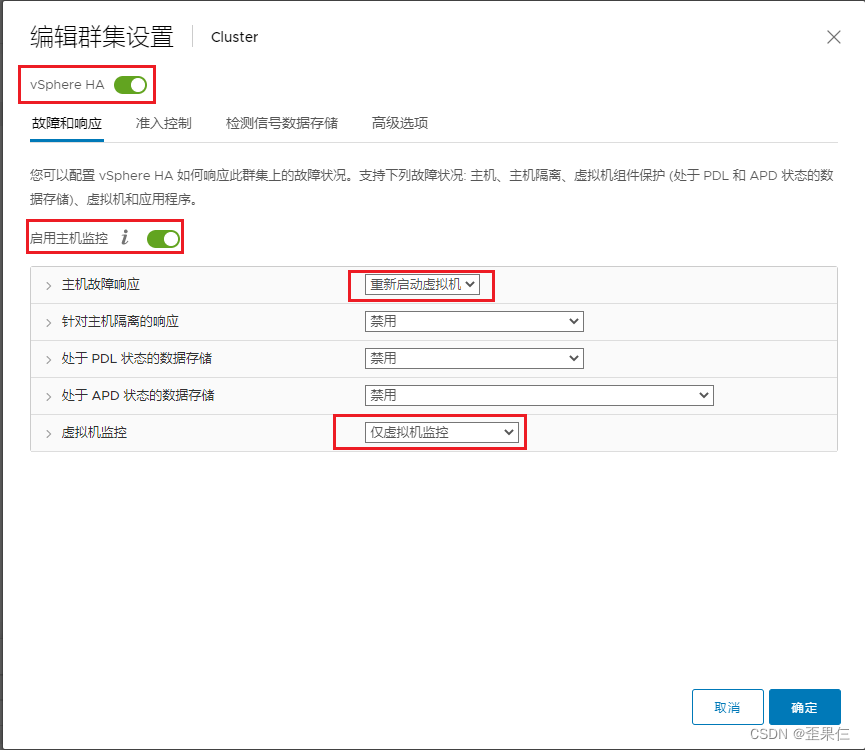Click the Cluster name in the header
Image resolution: width=865 pixels, height=750 pixels.
click(x=234, y=37)
